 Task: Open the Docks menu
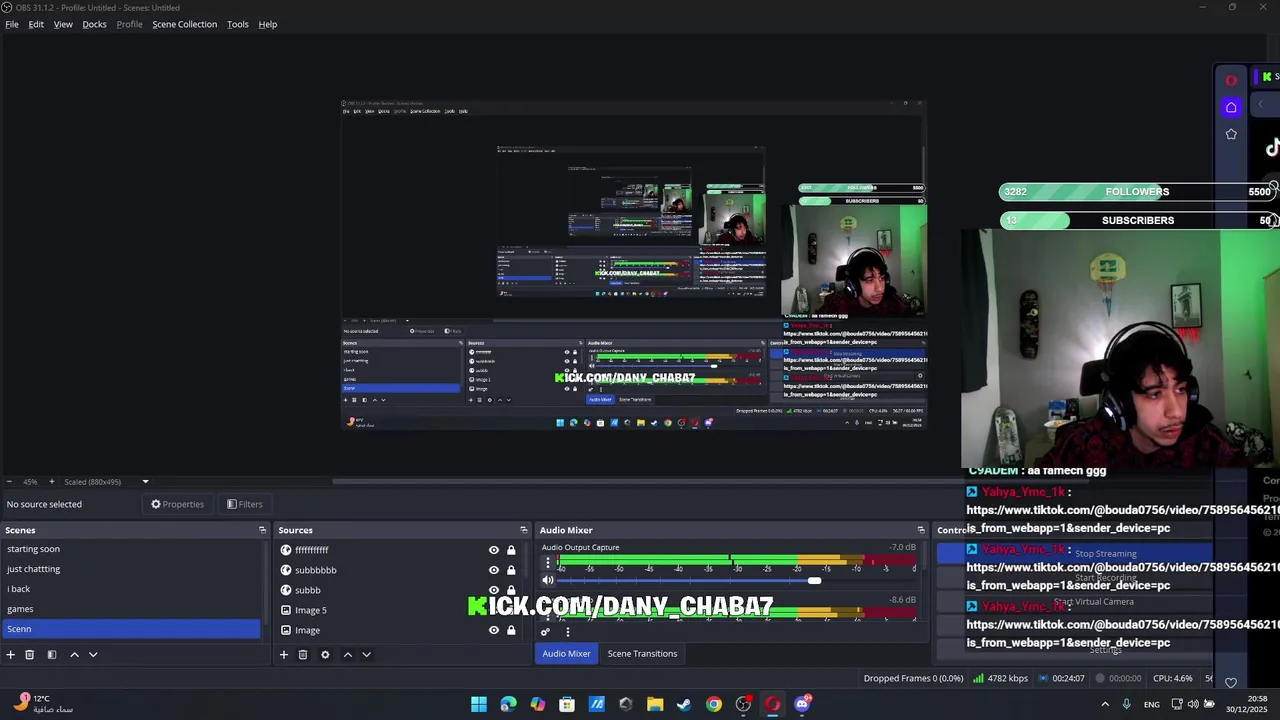pos(94,24)
